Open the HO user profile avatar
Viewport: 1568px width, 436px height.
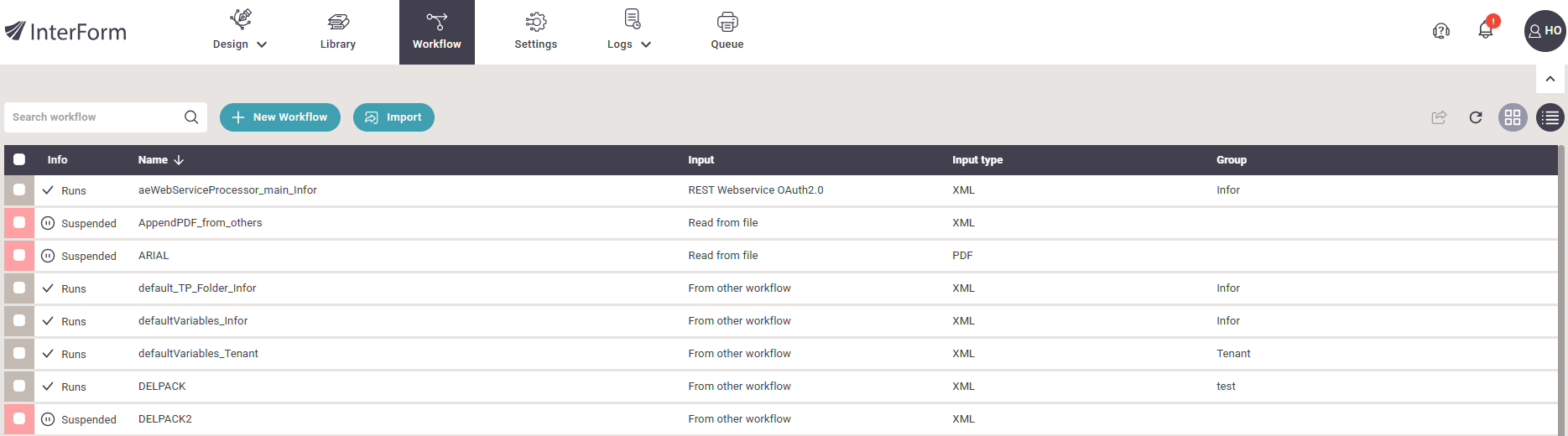pyautogui.click(x=1545, y=31)
